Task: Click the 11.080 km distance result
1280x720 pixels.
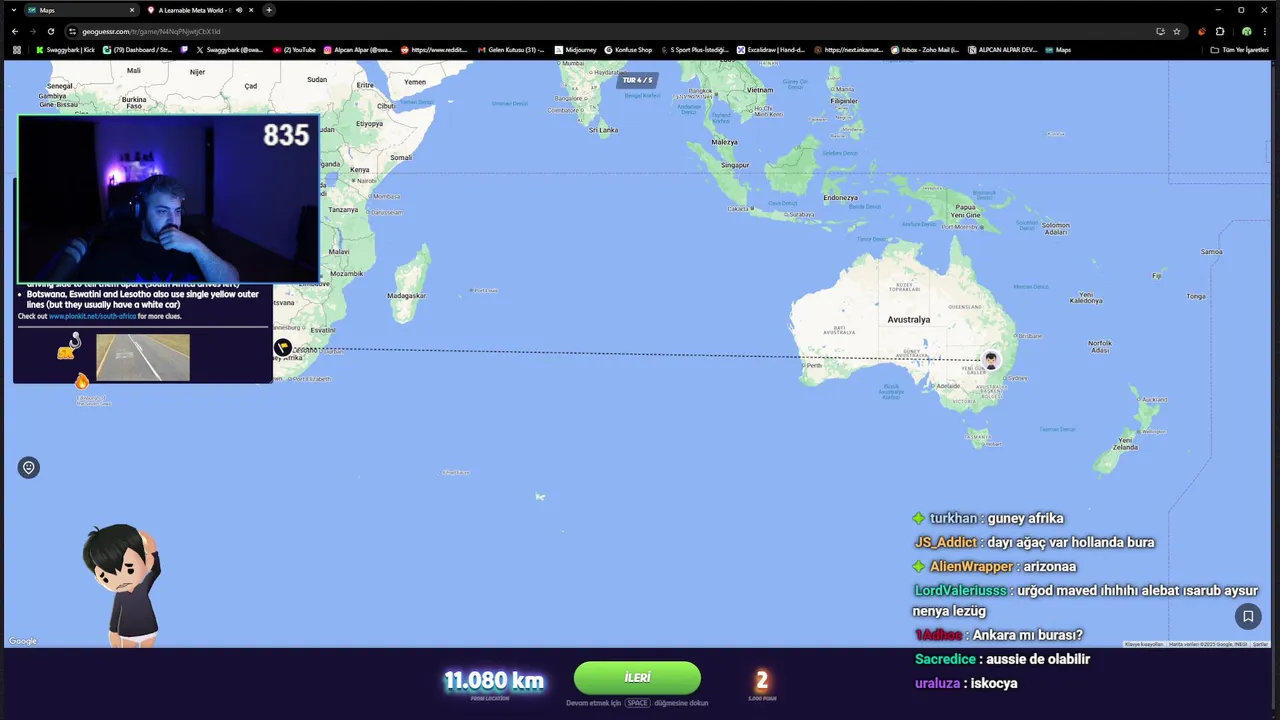Action: [x=494, y=681]
